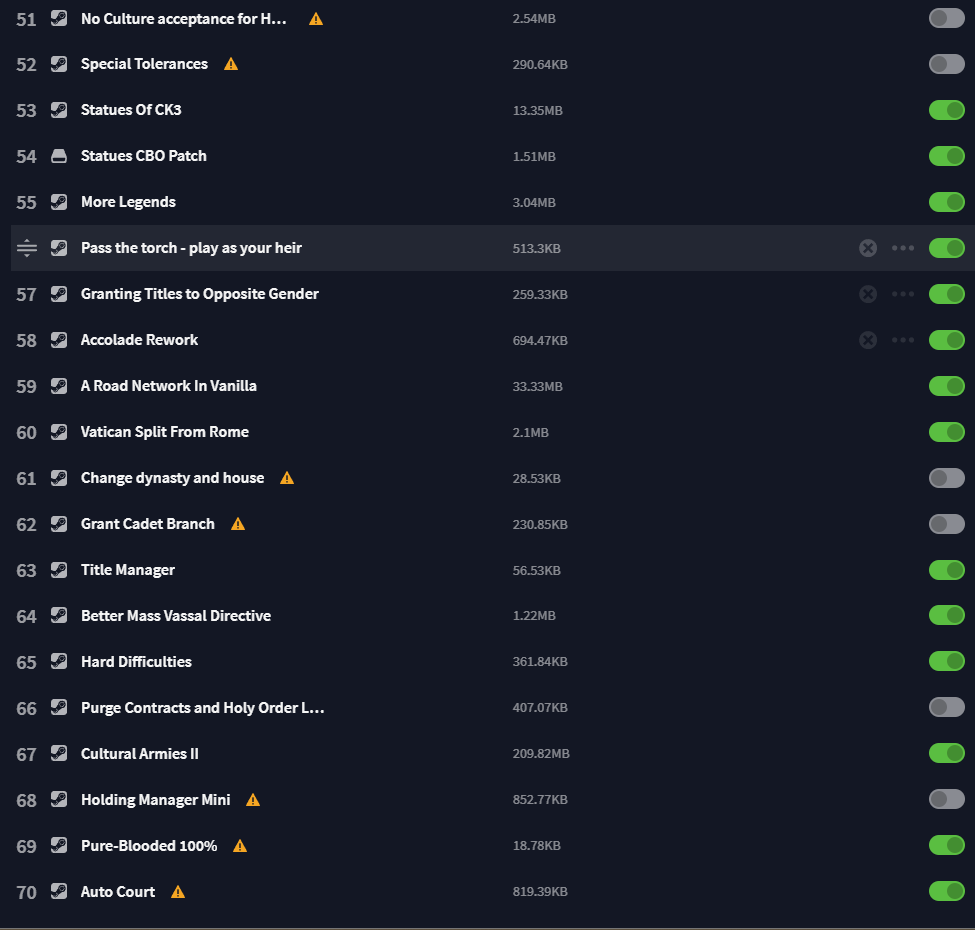Select the Vatican Split From Rome mod name
The image size is (975, 930).
point(165,432)
